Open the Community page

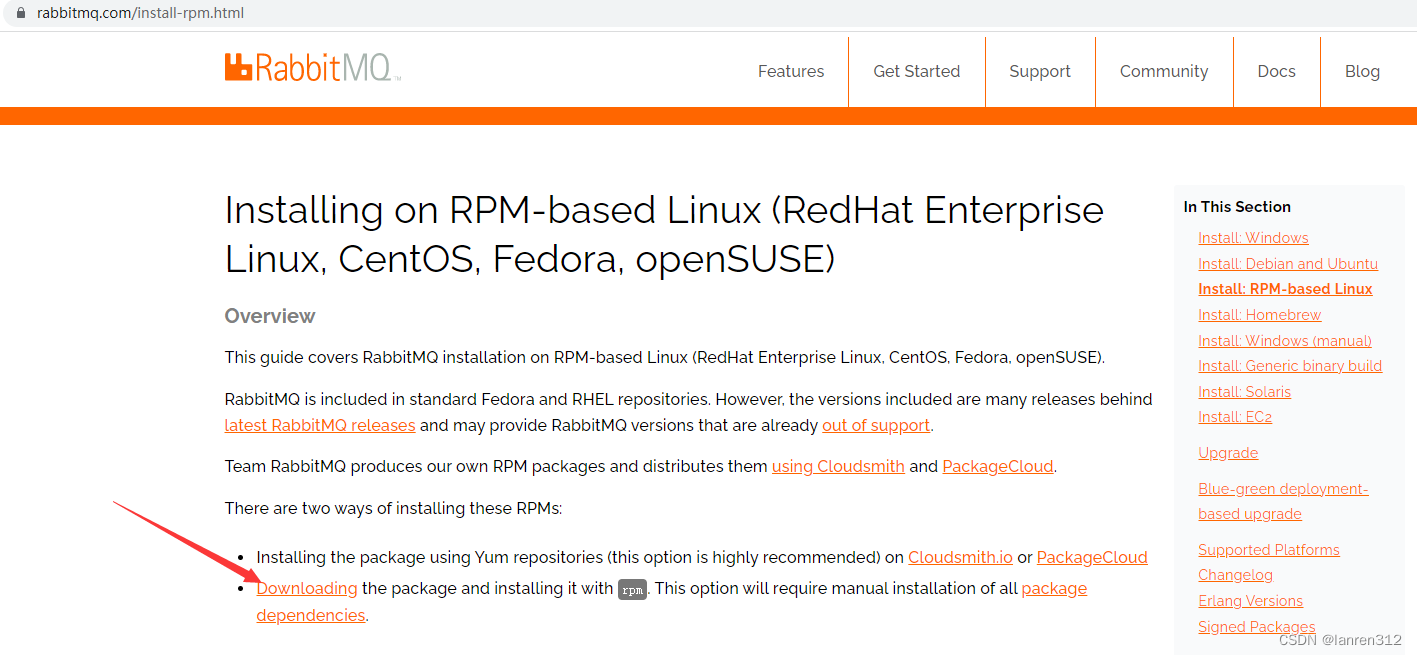click(1163, 71)
